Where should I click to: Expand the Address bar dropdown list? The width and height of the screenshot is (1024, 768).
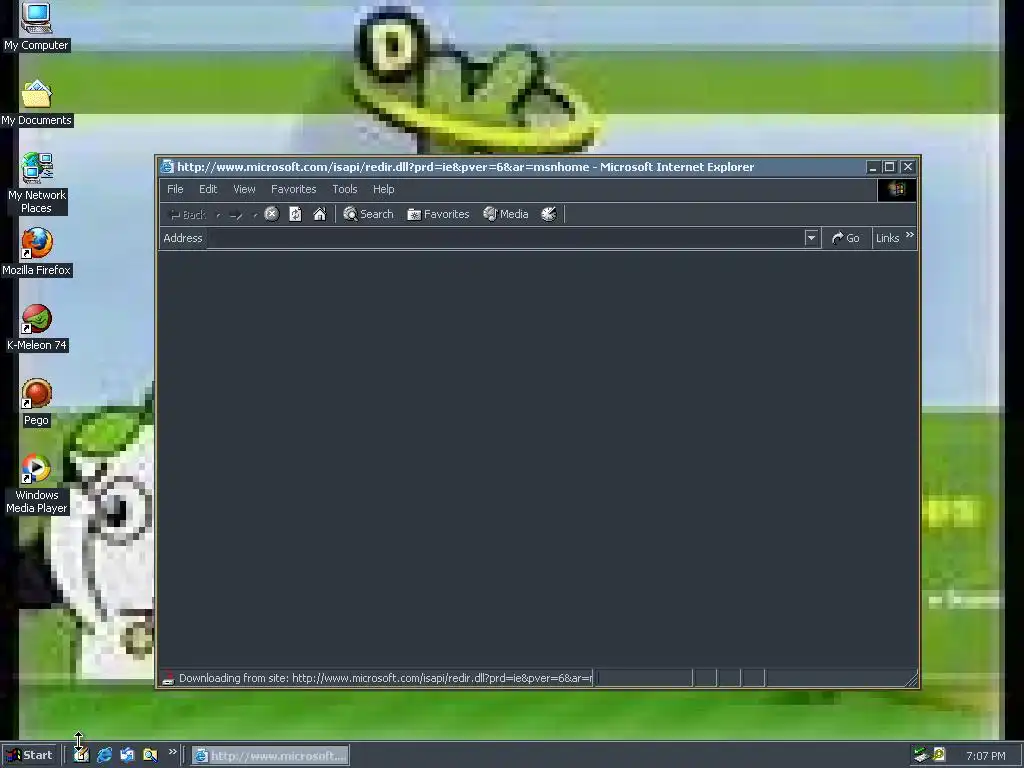pyautogui.click(x=811, y=238)
